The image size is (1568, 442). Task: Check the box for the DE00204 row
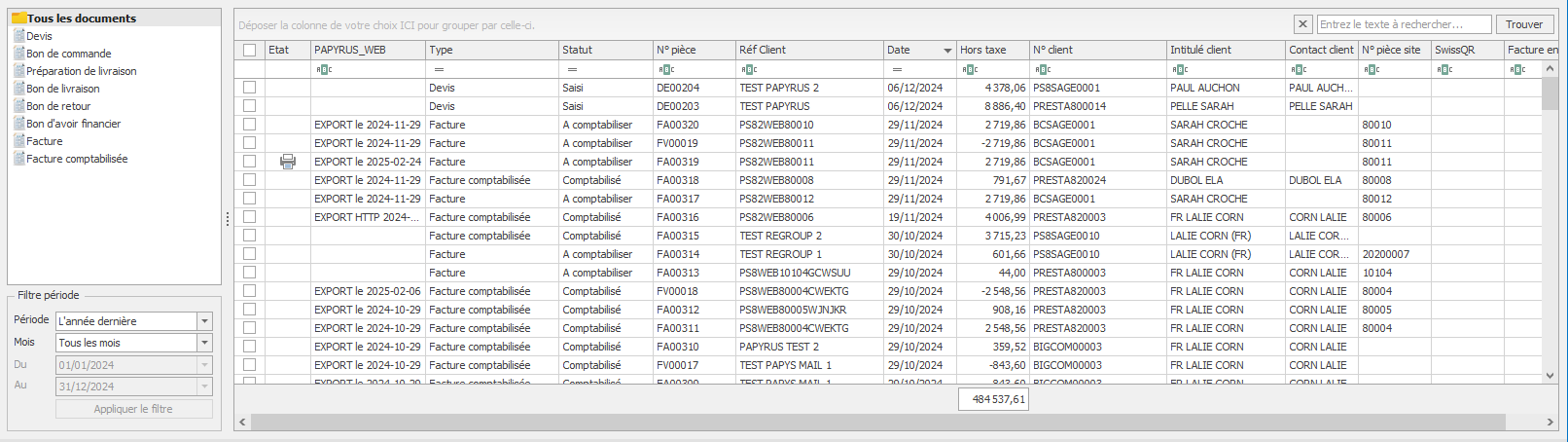coord(250,88)
